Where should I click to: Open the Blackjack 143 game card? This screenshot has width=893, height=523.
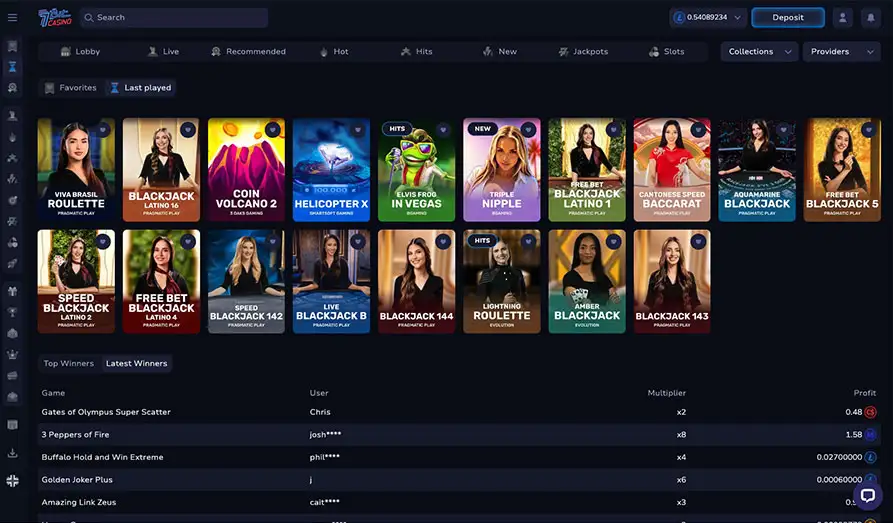(x=672, y=281)
